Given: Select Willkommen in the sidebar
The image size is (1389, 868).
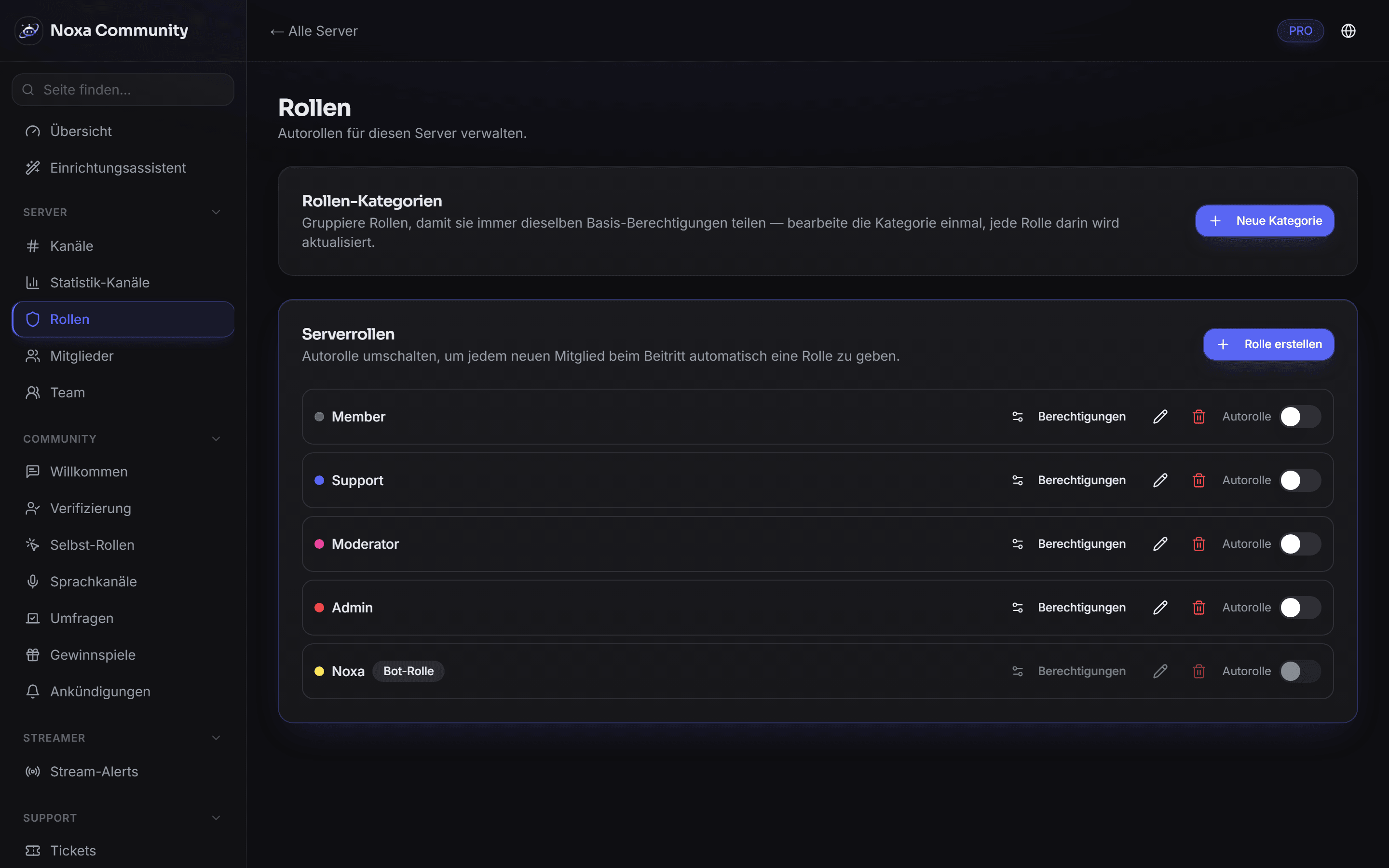Looking at the screenshot, I should click(123, 472).
